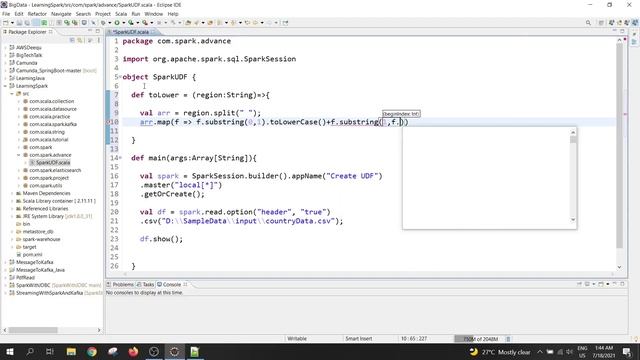The height and width of the screenshot is (360, 640).
Task: Click the Eclipse icon on the taskbar
Action: 174,351
